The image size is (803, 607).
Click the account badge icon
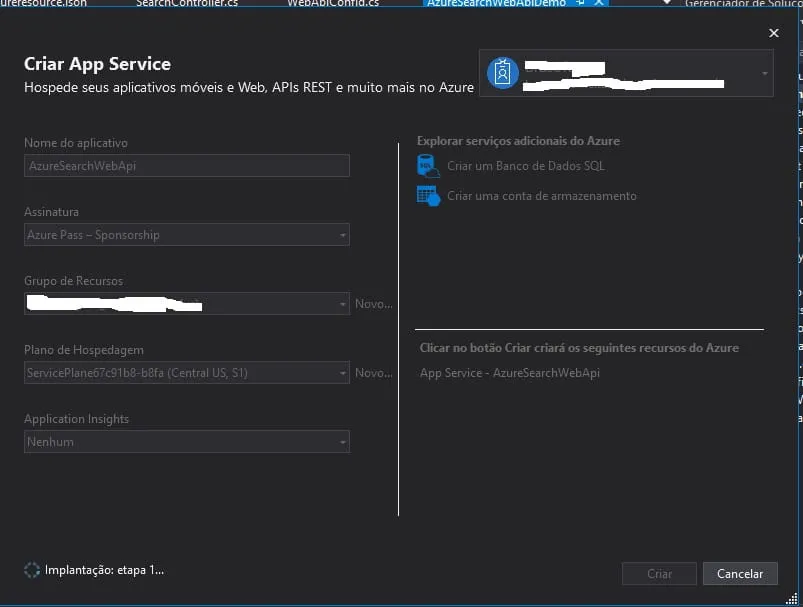pos(502,73)
